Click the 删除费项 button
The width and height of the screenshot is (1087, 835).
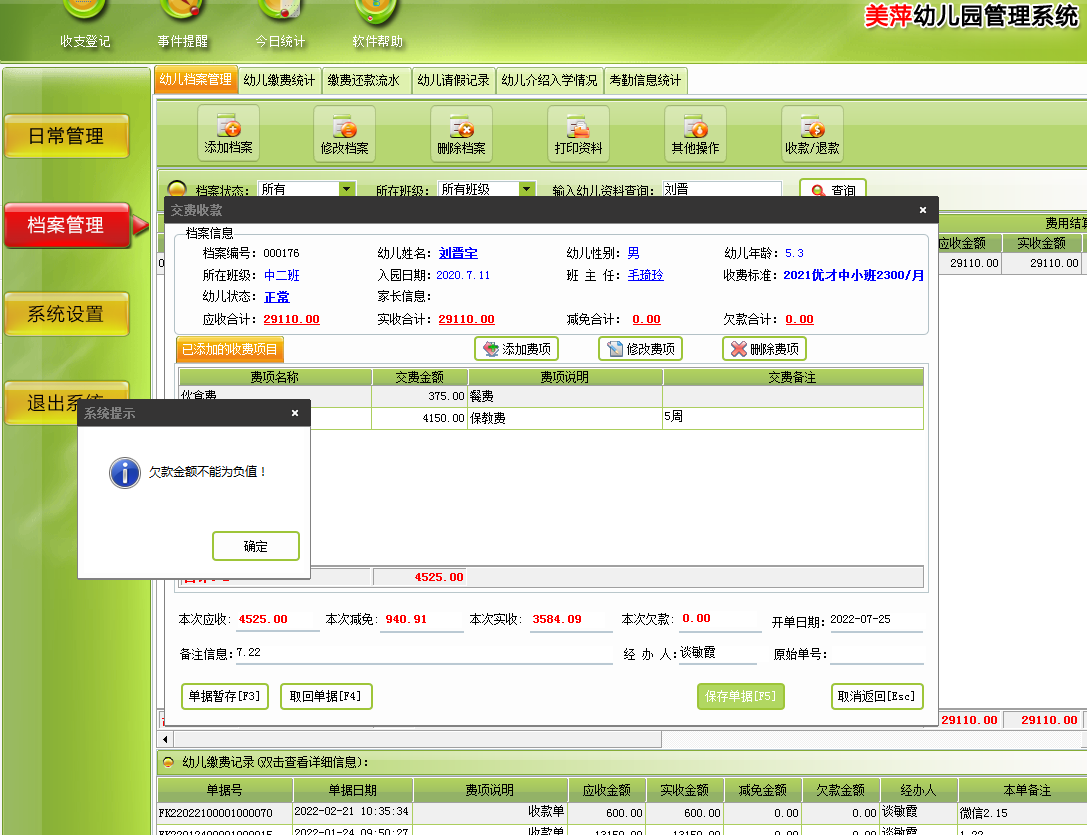pyautogui.click(x=764, y=349)
